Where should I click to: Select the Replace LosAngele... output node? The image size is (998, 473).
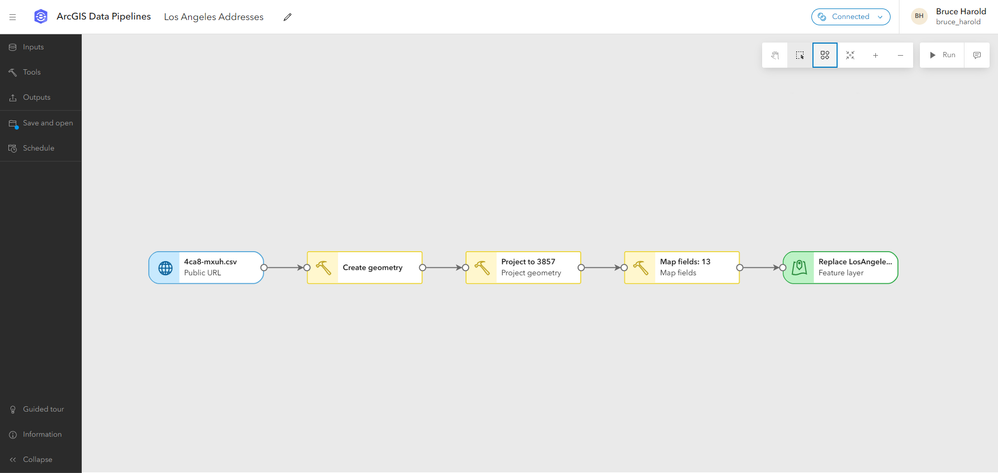[840, 267]
